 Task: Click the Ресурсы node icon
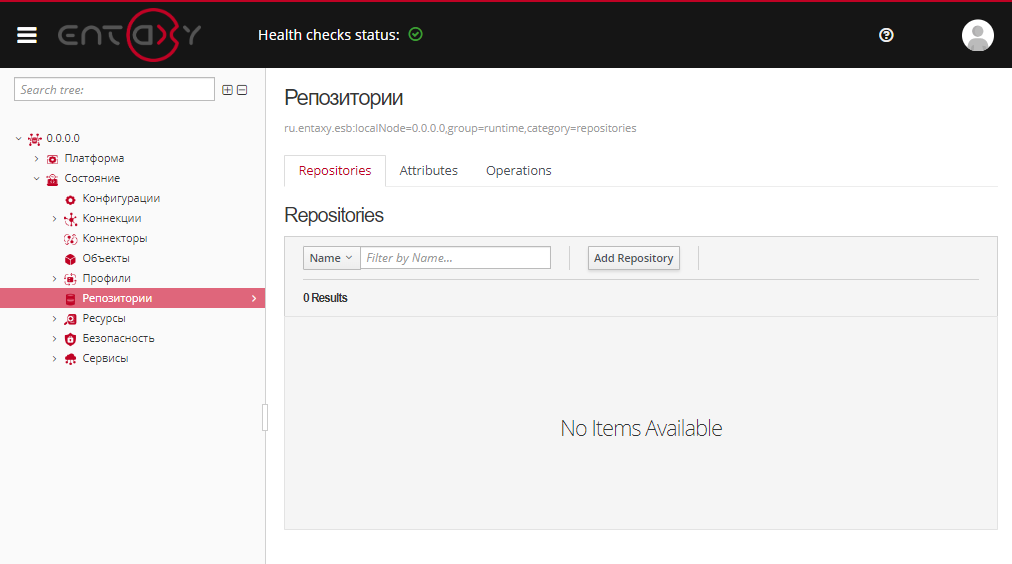coord(70,319)
